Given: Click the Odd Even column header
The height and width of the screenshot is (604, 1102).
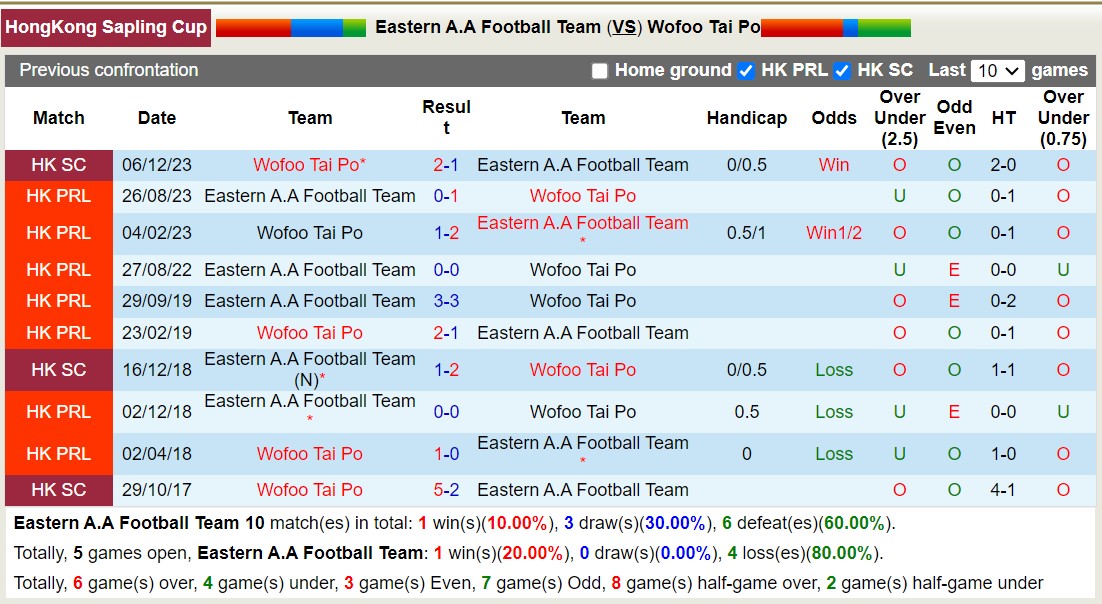Looking at the screenshot, I should click(954, 118).
